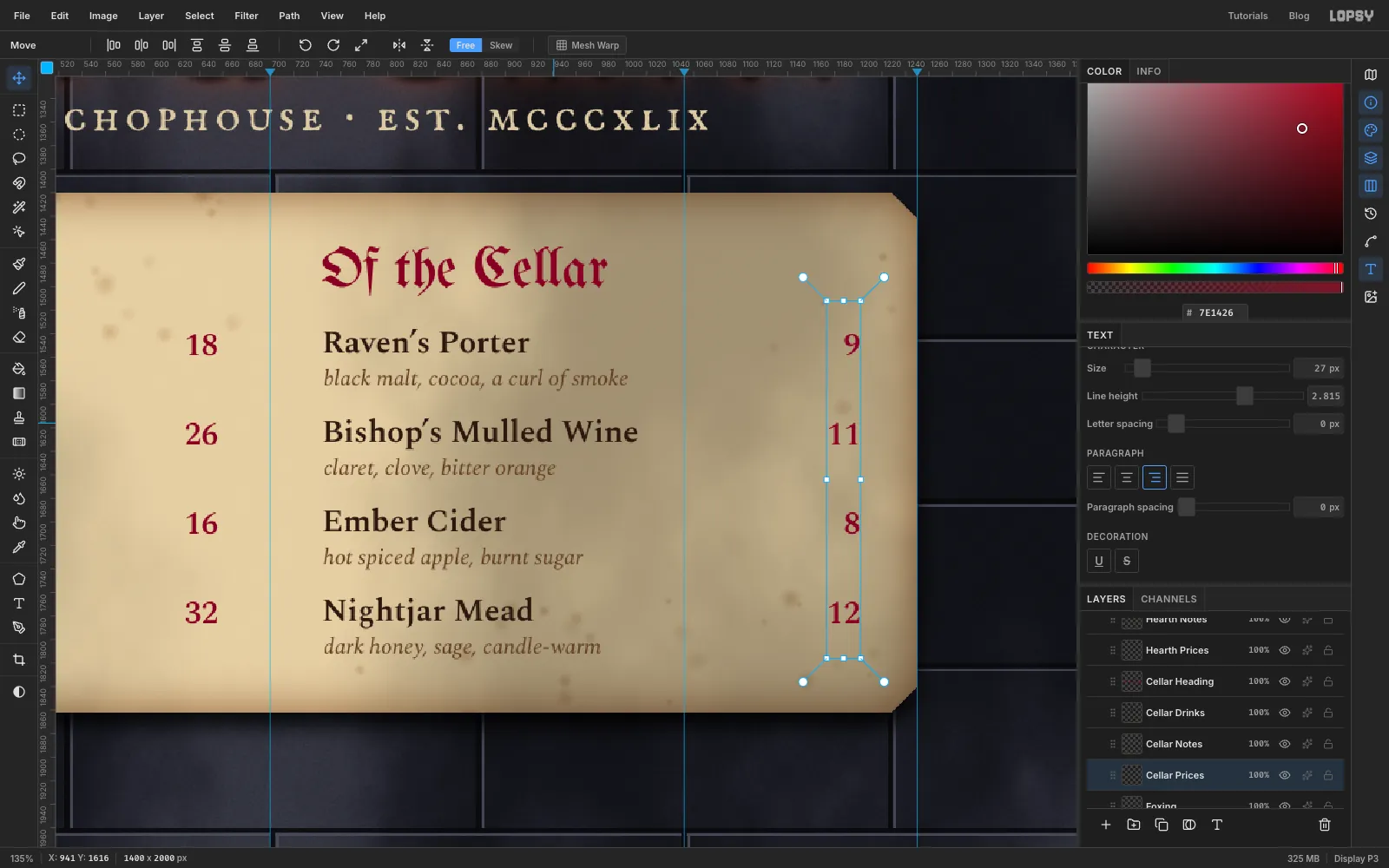Click the Mesh Warp button
This screenshot has width=1389, height=868.
(x=588, y=45)
